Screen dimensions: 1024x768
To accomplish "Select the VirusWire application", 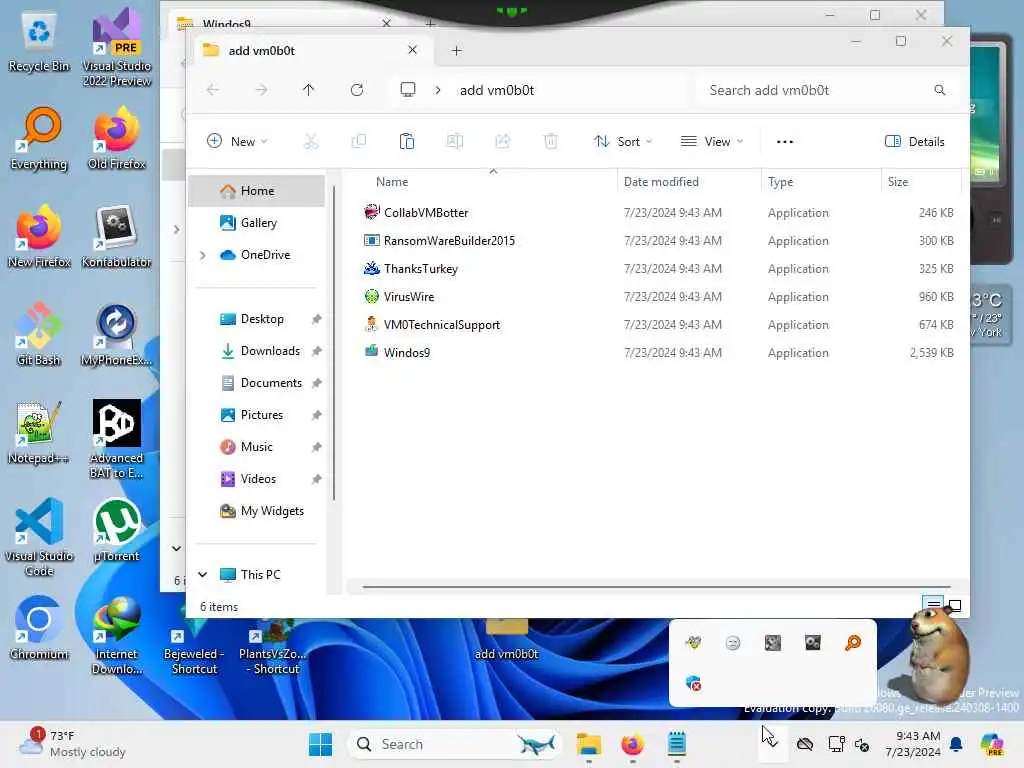I will (658, 296).
